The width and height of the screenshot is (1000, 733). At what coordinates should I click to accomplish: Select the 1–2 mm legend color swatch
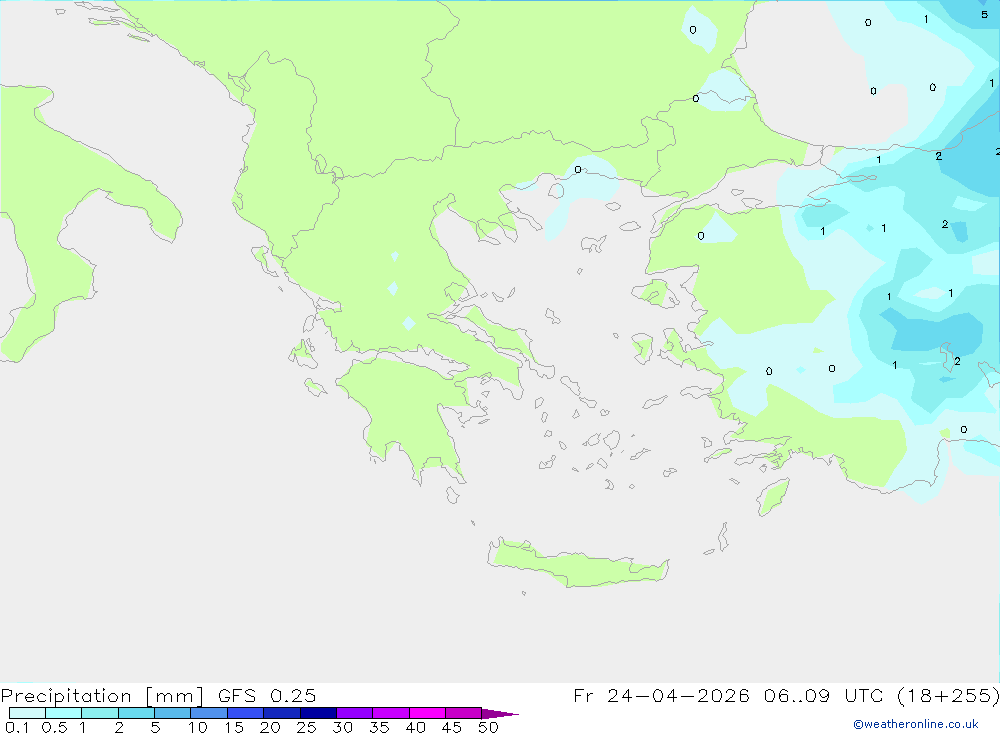(x=100, y=713)
